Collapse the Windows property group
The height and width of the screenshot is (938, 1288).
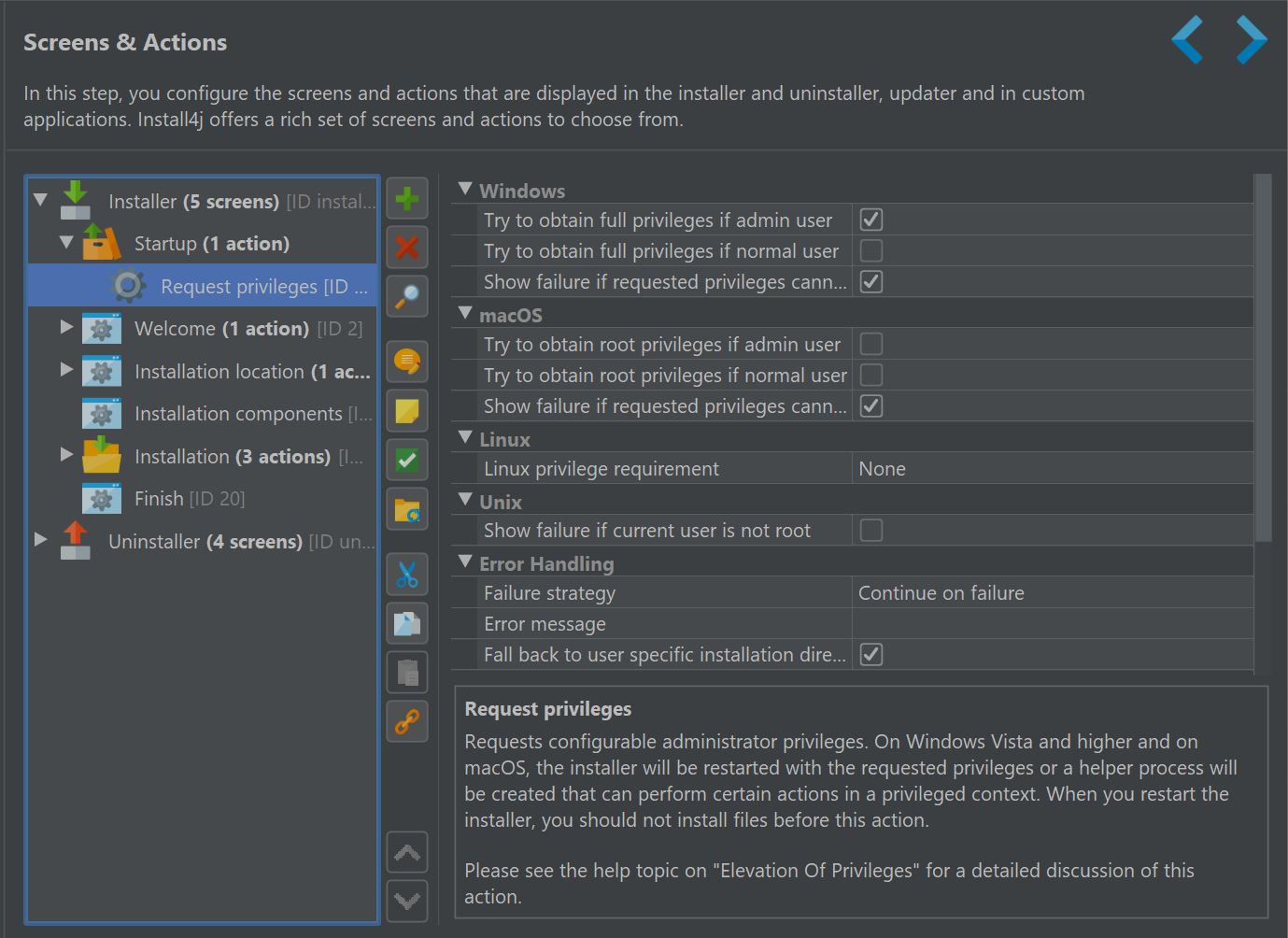point(465,189)
